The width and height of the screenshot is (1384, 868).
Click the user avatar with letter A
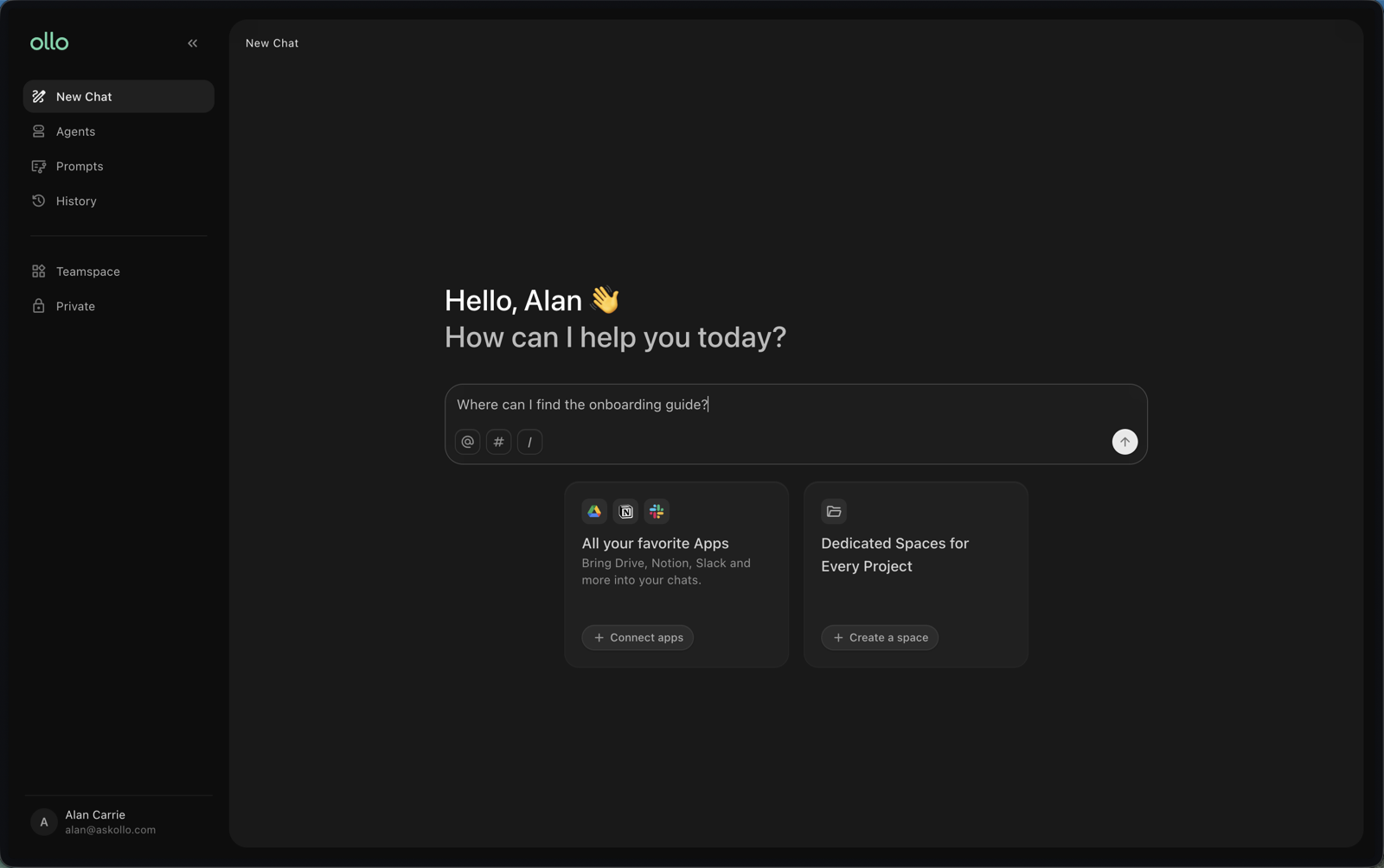tap(44, 822)
